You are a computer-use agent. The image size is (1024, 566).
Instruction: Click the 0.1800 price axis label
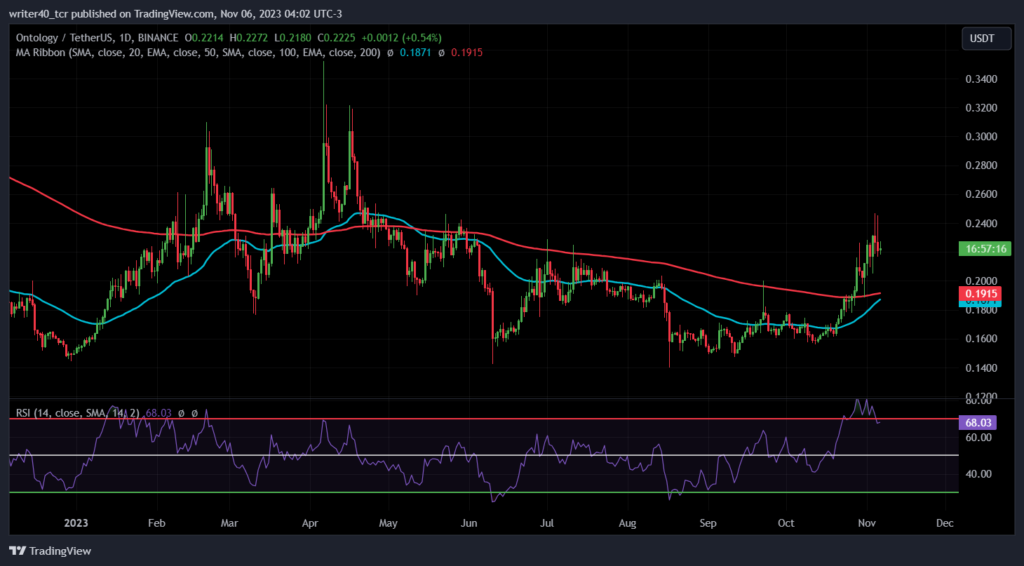[982, 310]
